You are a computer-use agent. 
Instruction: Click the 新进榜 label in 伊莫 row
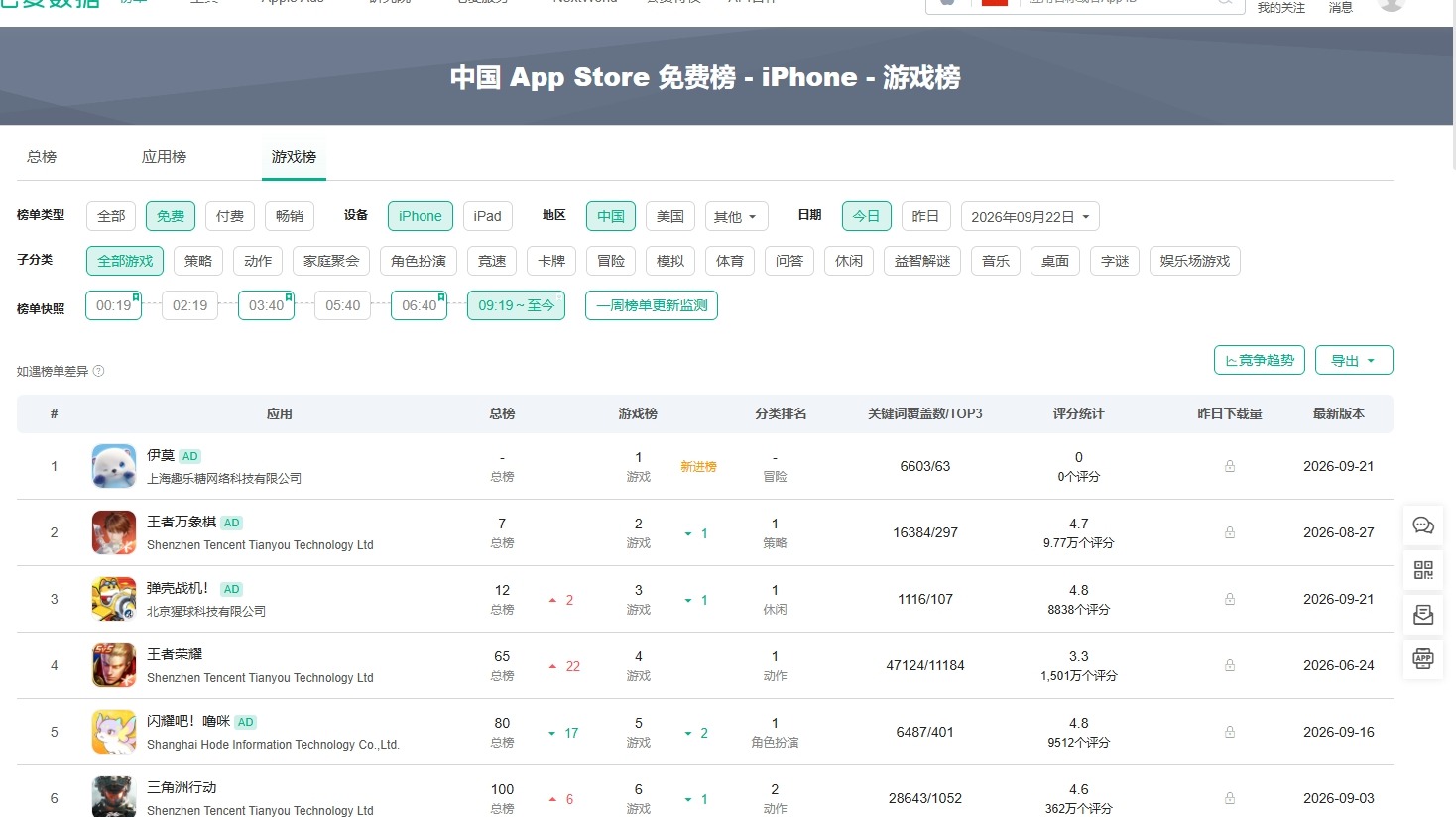pyautogui.click(x=698, y=467)
